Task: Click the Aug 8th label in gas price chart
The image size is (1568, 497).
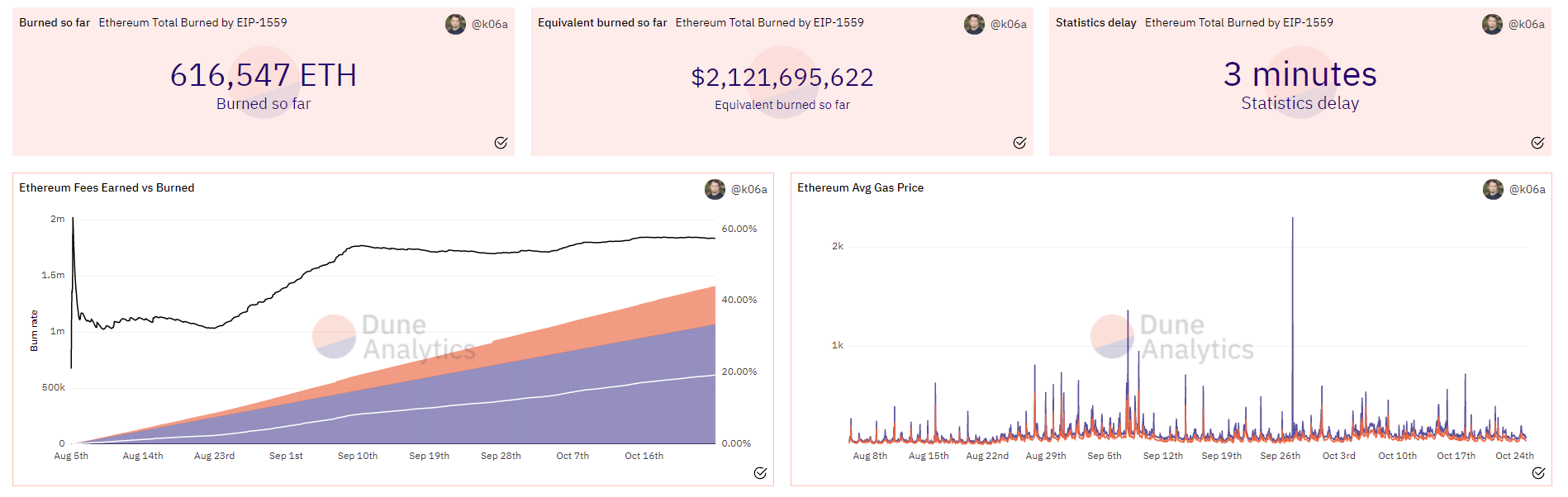Action: [870, 456]
